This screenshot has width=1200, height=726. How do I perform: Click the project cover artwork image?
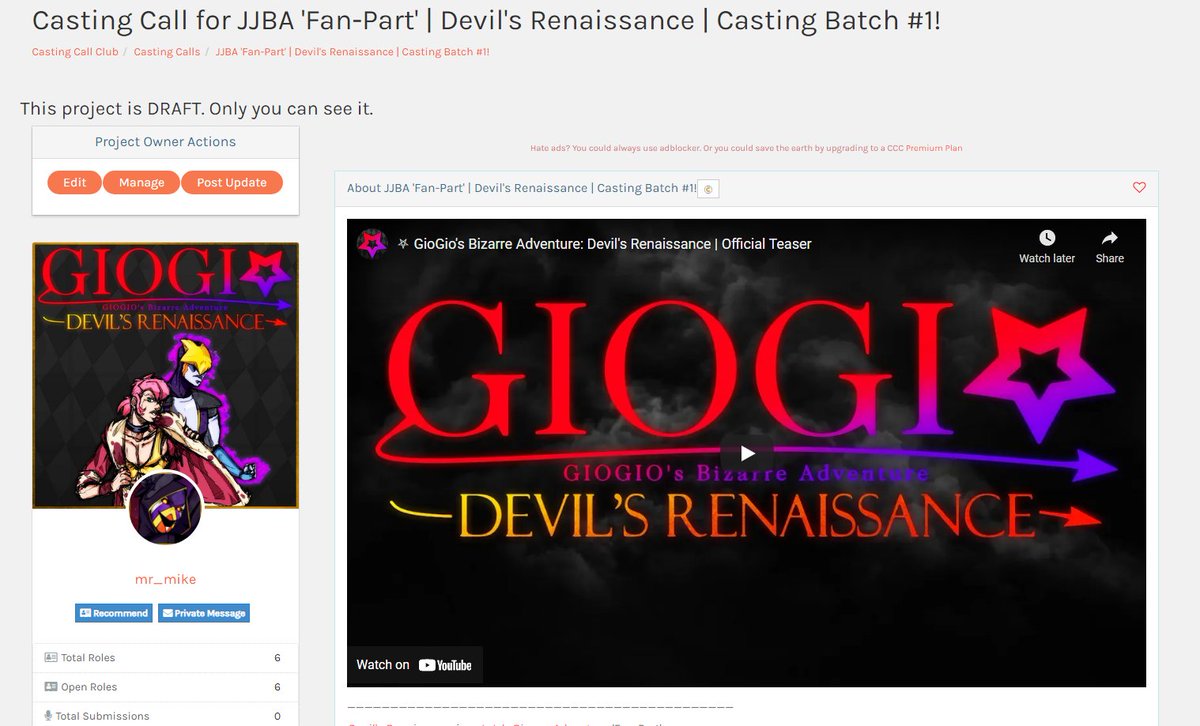click(x=166, y=375)
